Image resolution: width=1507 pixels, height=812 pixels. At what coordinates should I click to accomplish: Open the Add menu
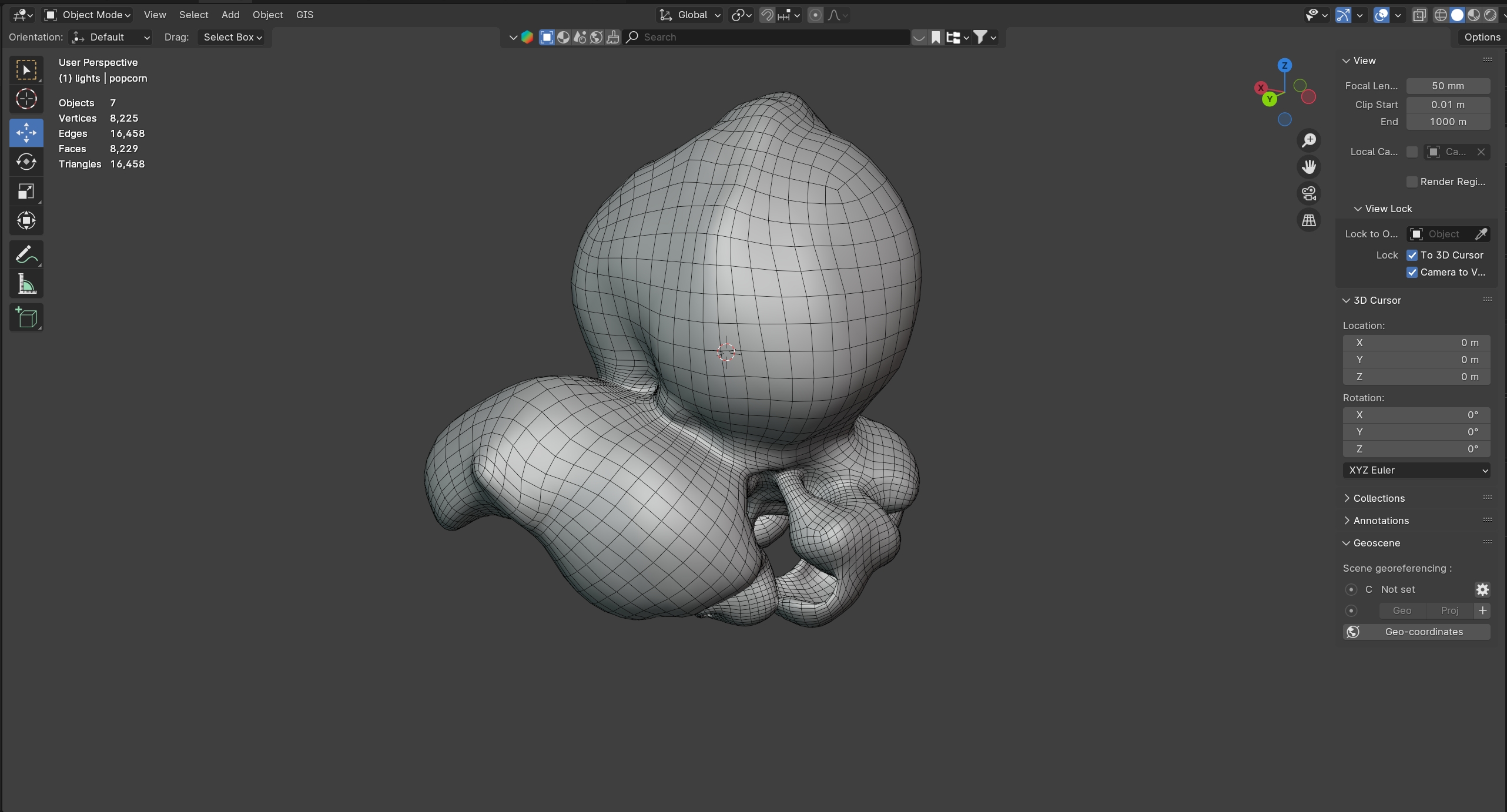[x=230, y=15]
